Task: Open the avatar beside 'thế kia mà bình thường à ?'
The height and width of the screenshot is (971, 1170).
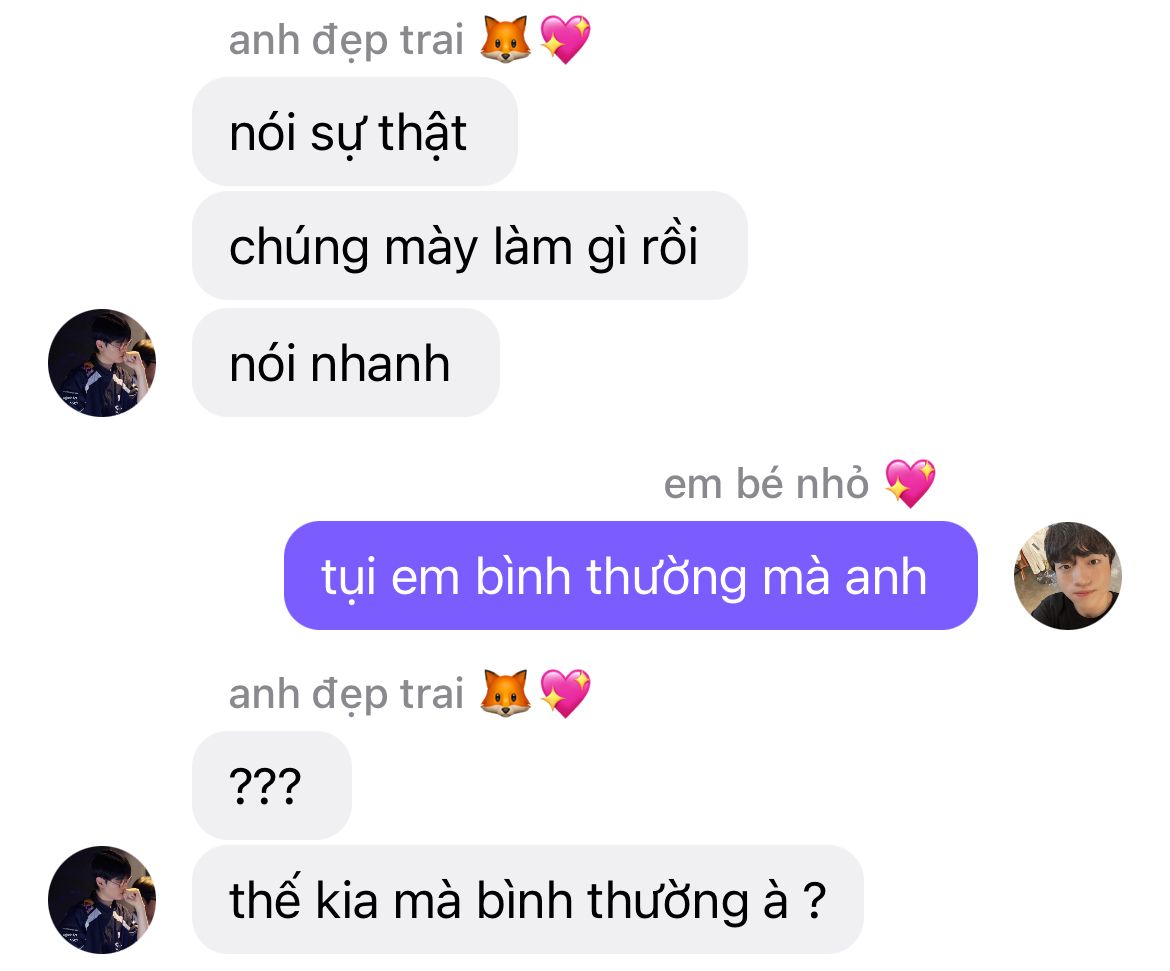Action: [x=102, y=899]
